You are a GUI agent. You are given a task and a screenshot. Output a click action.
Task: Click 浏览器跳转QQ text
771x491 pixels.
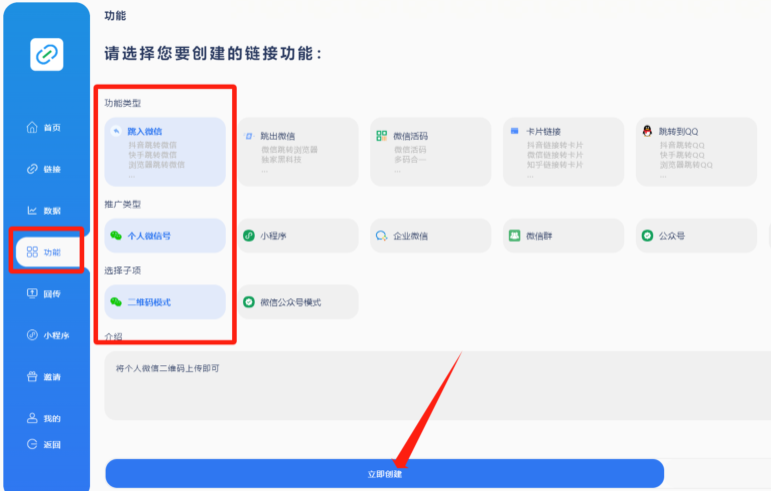[686, 165]
